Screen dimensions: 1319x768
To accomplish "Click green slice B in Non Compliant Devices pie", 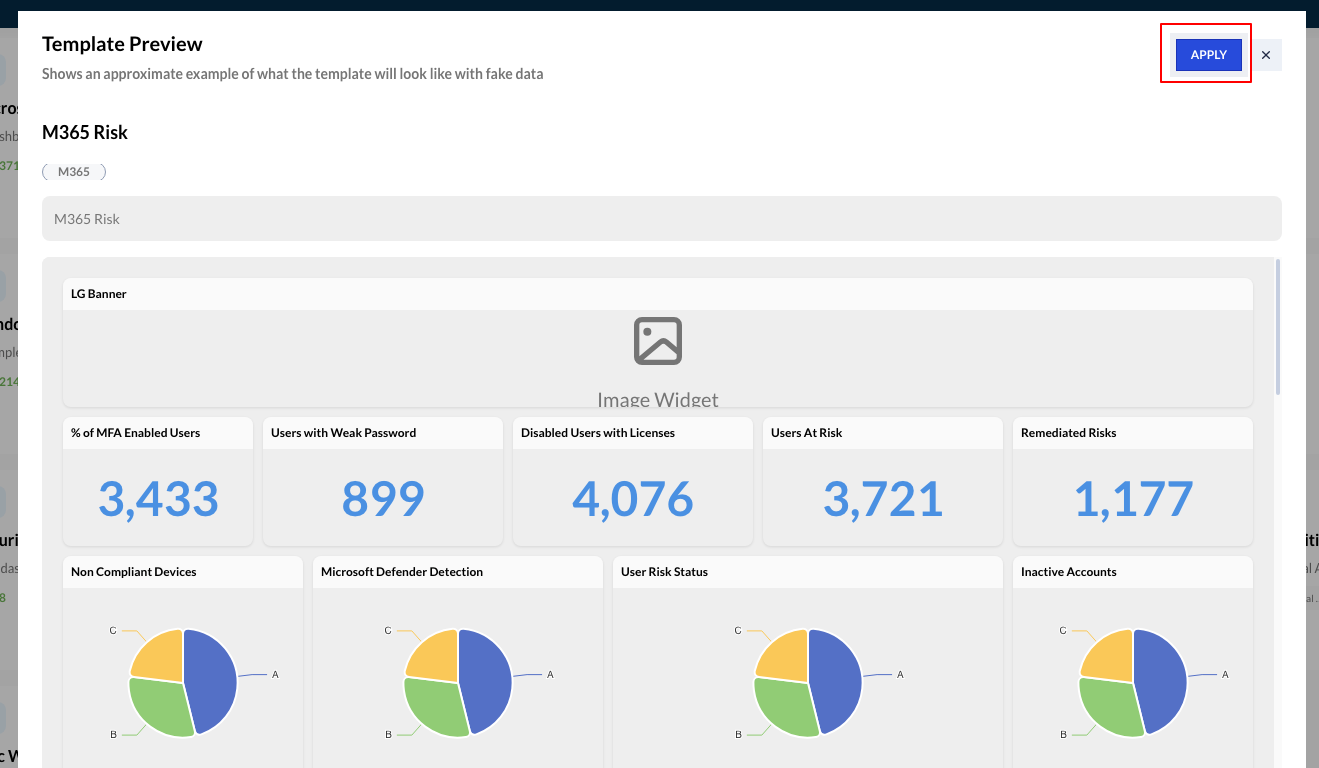I will pyautogui.click(x=157, y=706).
